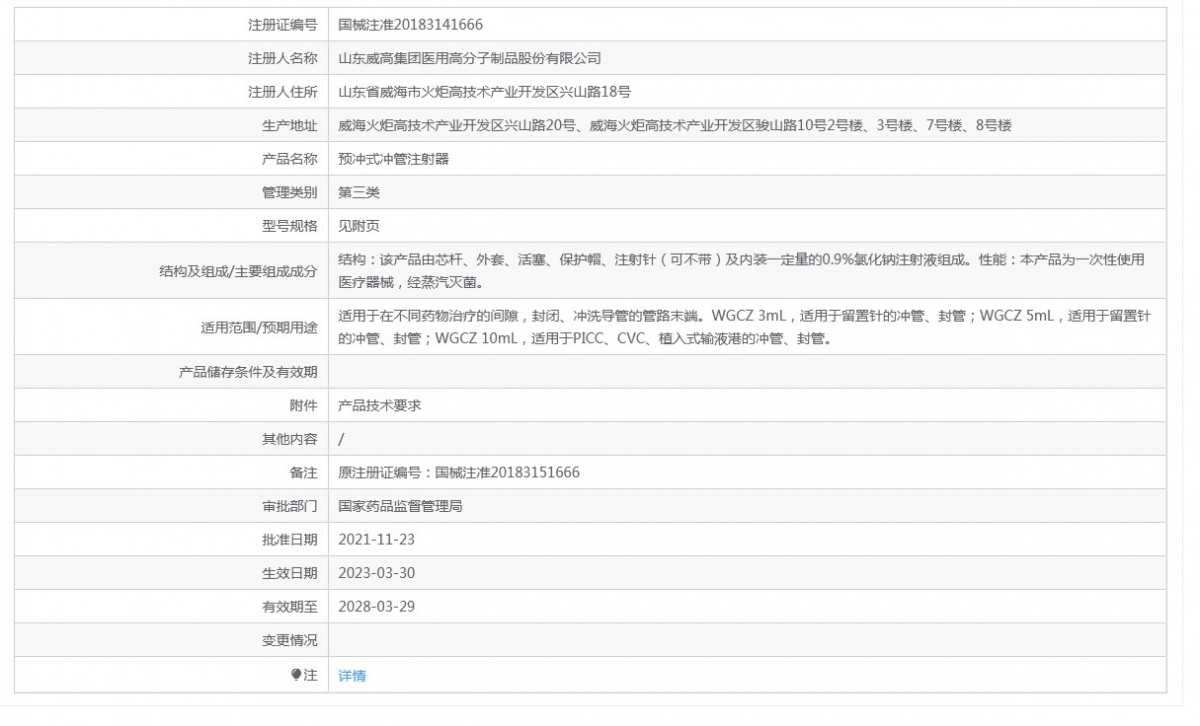1200x726 pixels.
Task: Click the 注册证编号 label
Action: pos(283,25)
